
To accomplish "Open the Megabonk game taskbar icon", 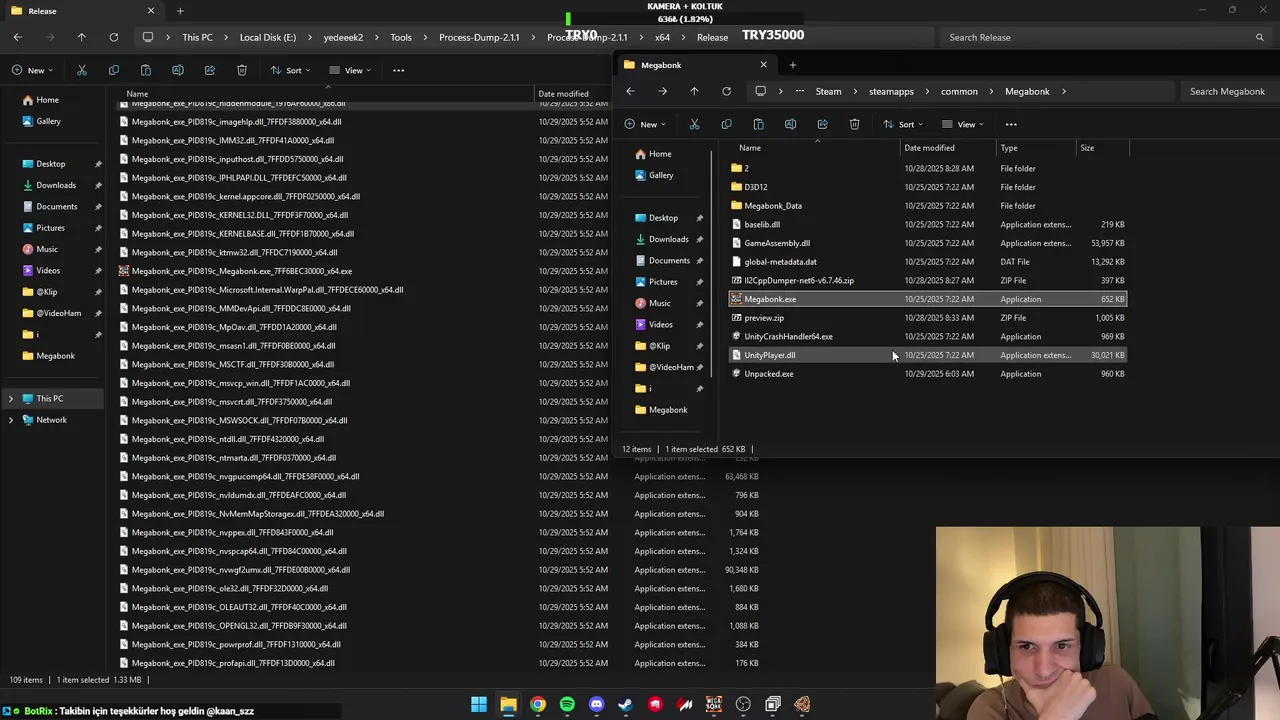I will (714, 704).
